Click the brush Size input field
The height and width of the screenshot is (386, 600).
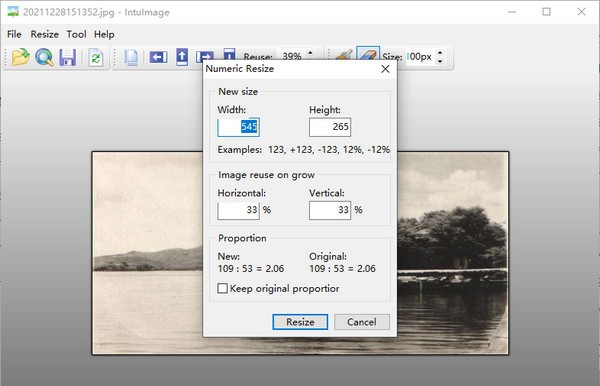click(x=420, y=57)
